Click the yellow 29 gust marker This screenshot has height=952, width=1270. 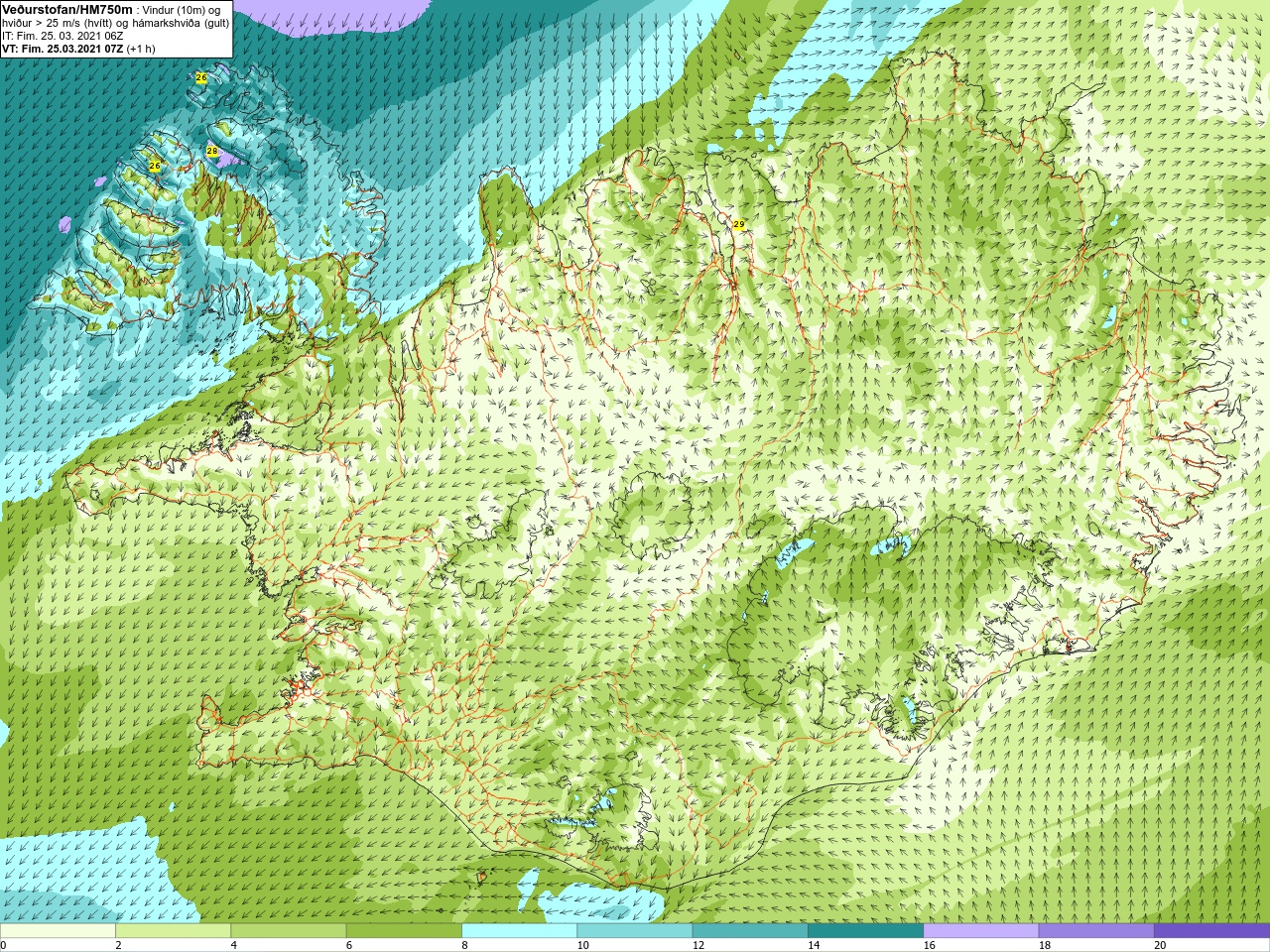point(739,225)
